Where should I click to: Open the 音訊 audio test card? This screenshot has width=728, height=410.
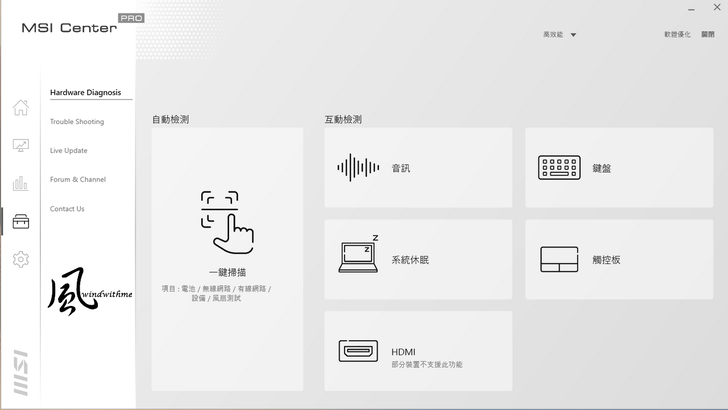click(x=418, y=168)
